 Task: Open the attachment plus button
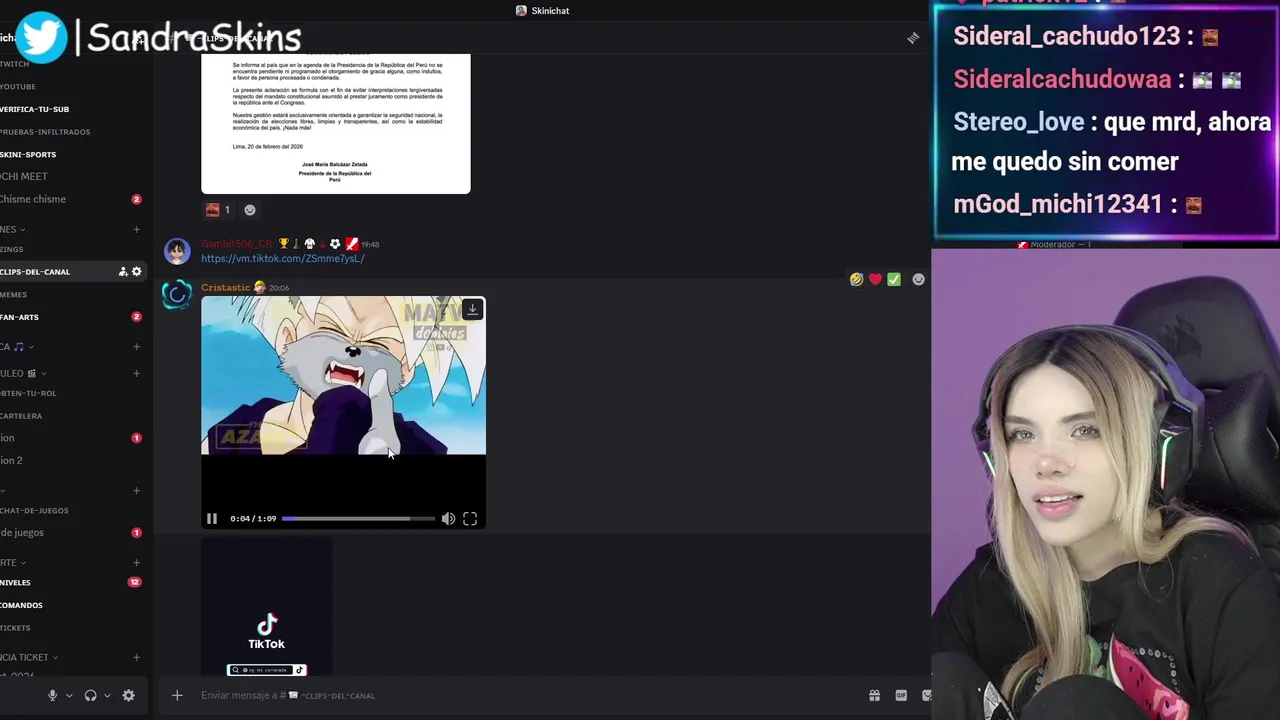[x=177, y=695]
